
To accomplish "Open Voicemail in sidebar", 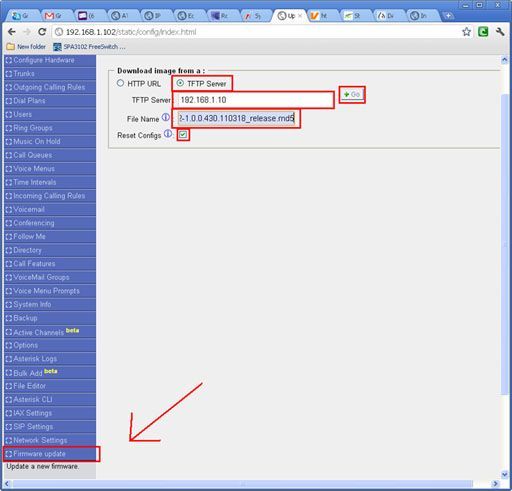I will point(50,210).
